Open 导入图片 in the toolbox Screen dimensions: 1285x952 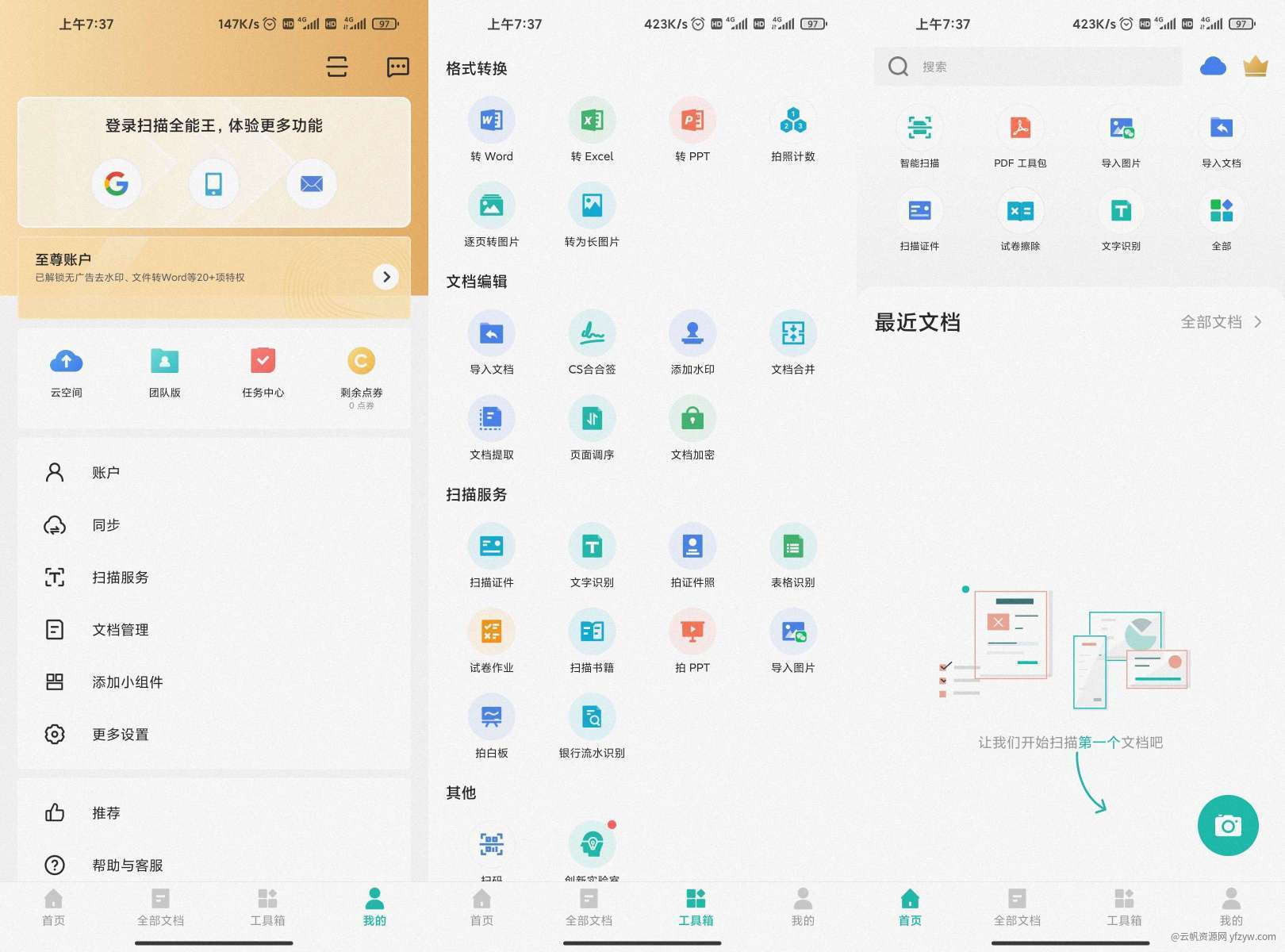click(x=793, y=641)
